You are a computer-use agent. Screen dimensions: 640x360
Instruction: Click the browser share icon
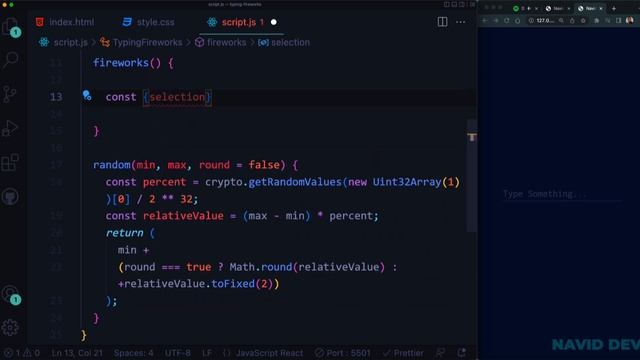[572, 20]
